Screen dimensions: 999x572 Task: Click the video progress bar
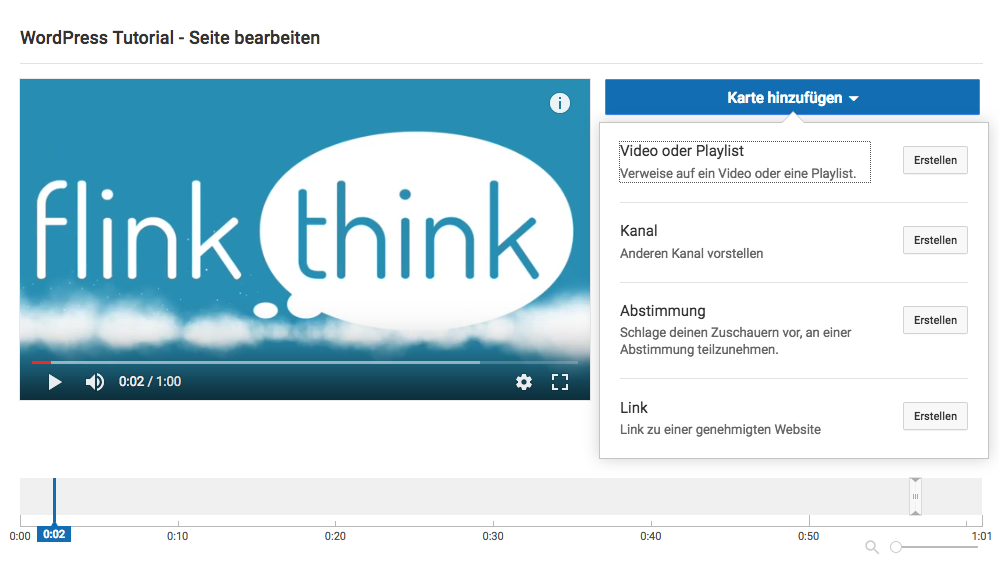coord(300,362)
